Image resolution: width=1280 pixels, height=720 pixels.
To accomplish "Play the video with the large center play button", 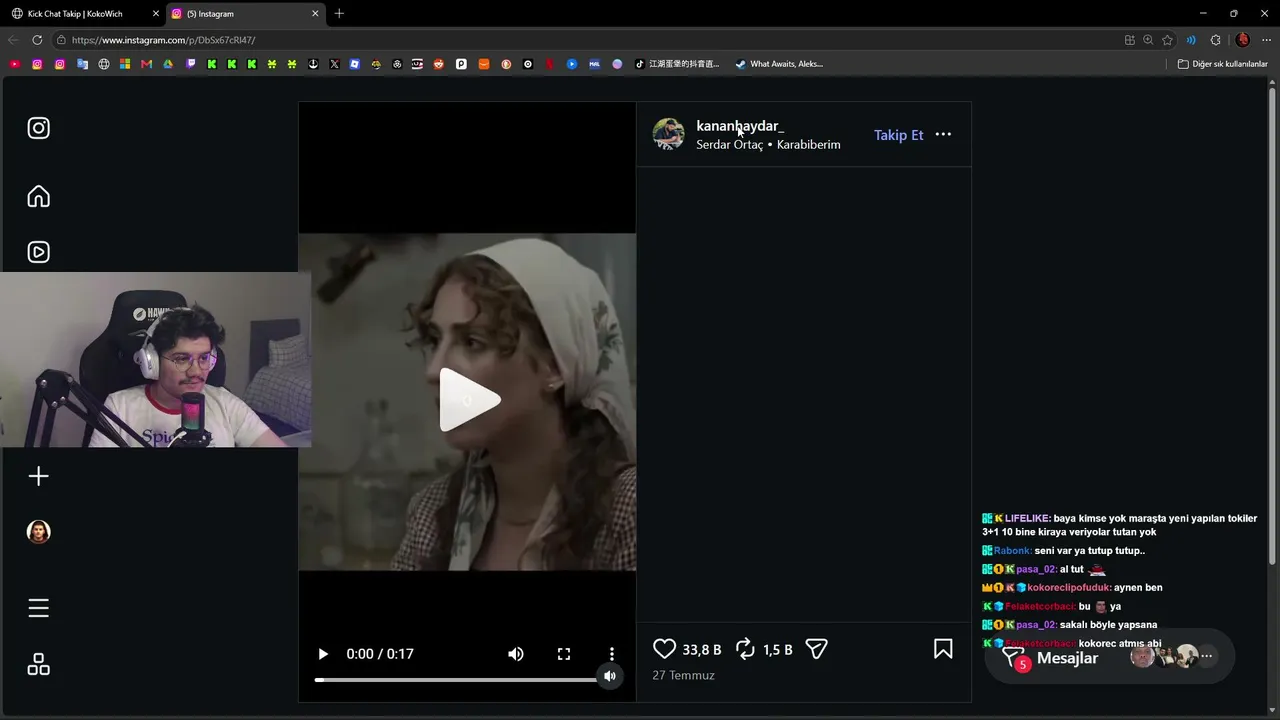I will (x=468, y=400).
